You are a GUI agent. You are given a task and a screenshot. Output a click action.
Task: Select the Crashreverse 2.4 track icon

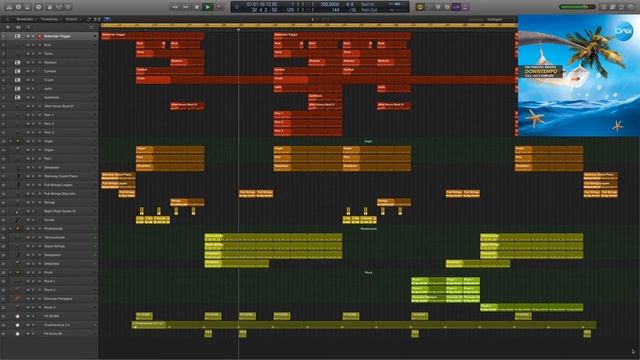[18, 325]
